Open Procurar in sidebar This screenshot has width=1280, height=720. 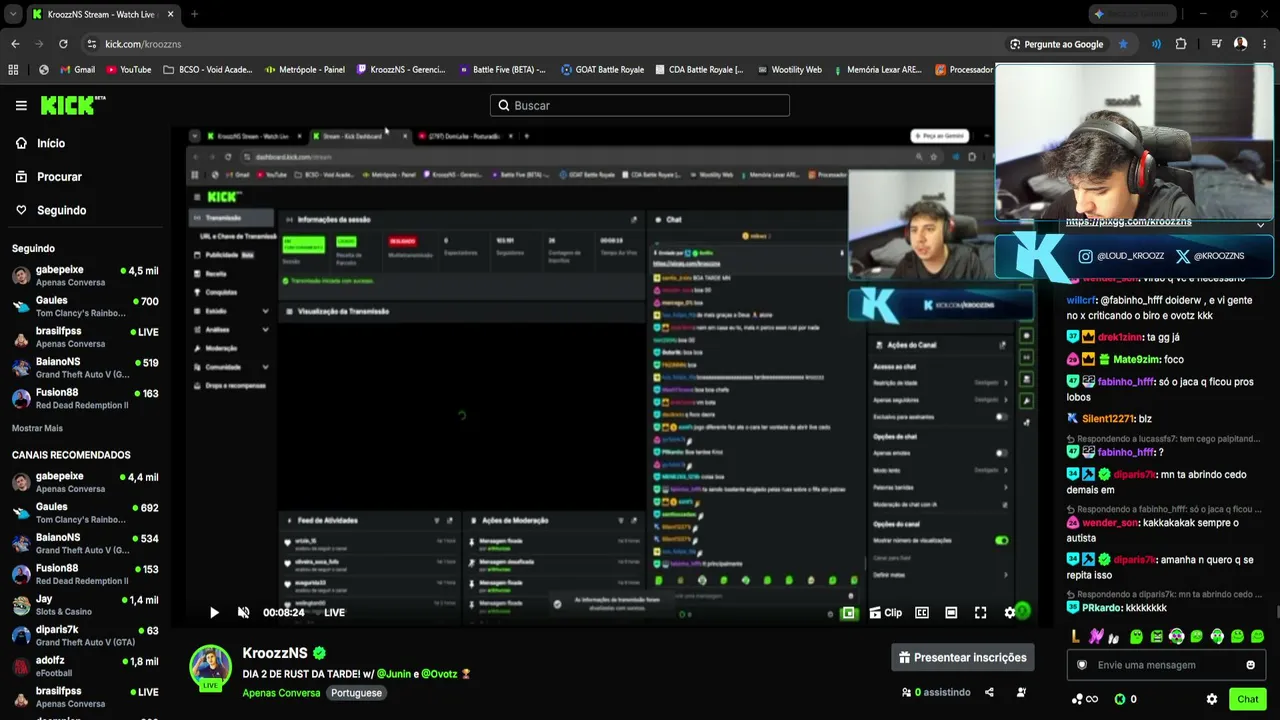tap(48, 177)
